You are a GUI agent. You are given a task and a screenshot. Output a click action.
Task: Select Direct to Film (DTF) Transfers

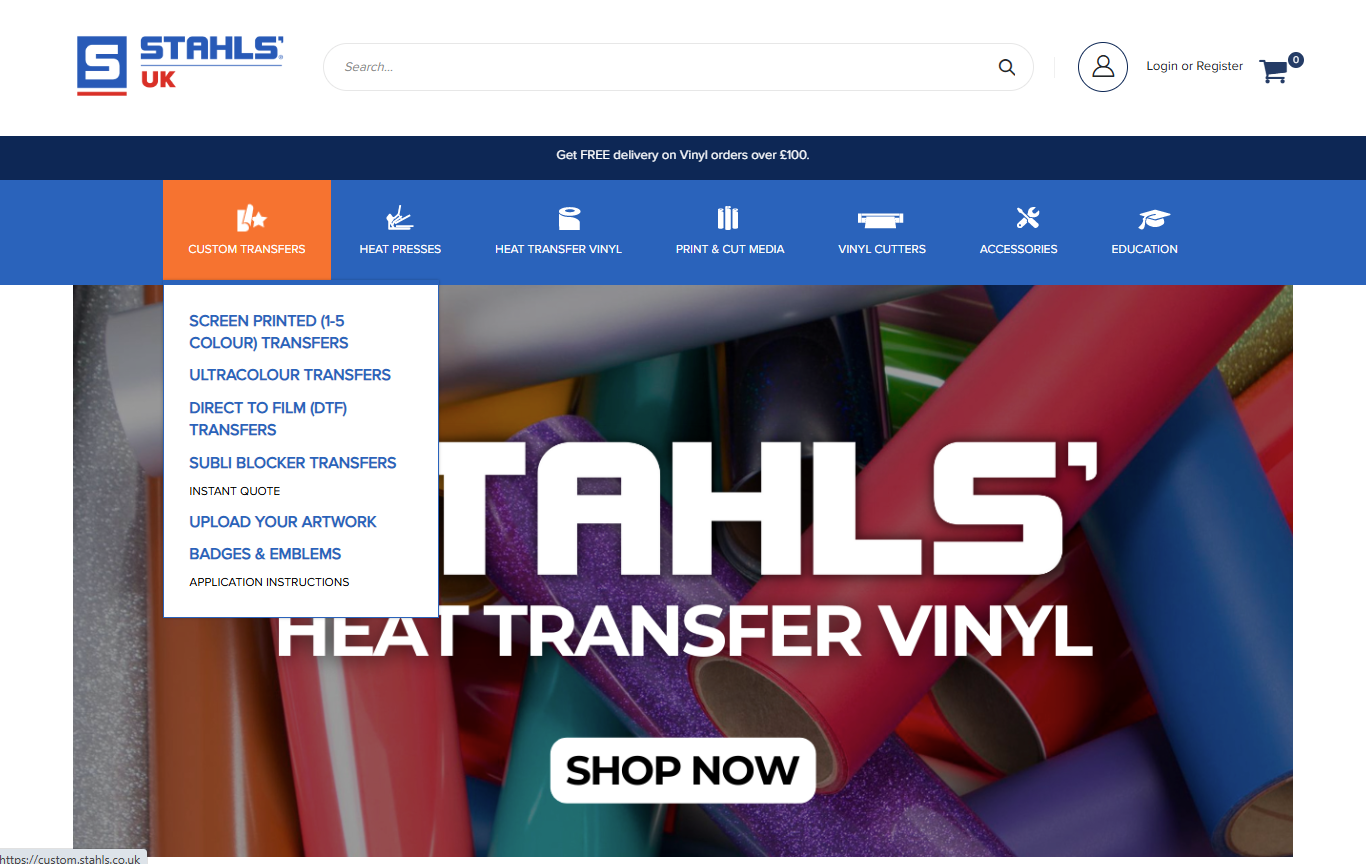268,419
